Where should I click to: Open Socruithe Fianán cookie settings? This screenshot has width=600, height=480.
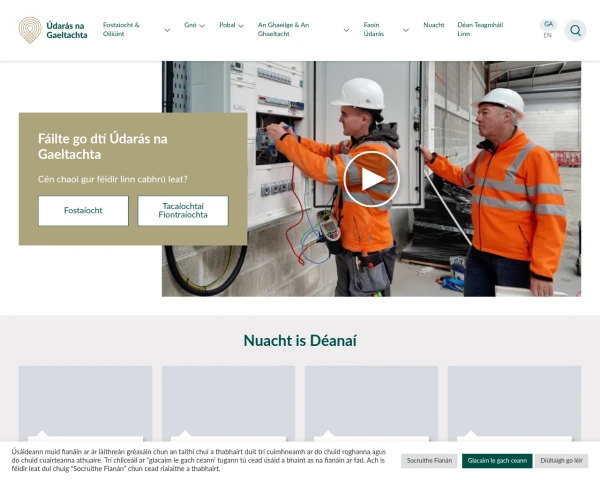429,461
